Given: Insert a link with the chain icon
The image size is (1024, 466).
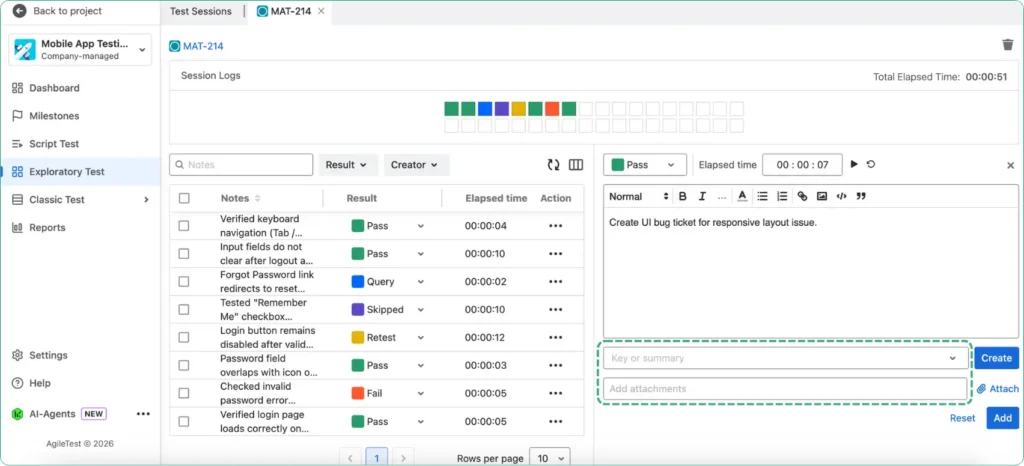Looking at the screenshot, I should pyautogui.click(x=803, y=196).
